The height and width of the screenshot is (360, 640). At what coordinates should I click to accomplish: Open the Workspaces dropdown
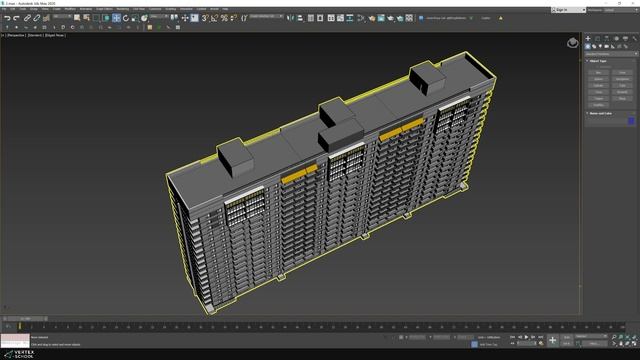620,10
